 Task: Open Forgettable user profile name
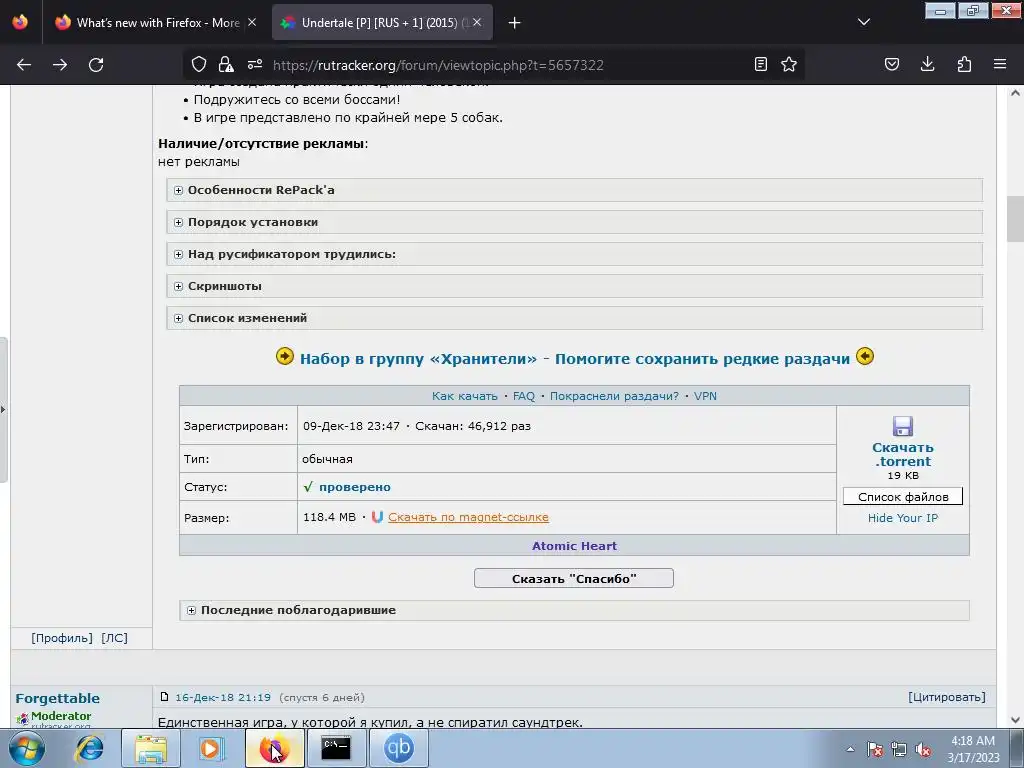click(x=57, y=698)
